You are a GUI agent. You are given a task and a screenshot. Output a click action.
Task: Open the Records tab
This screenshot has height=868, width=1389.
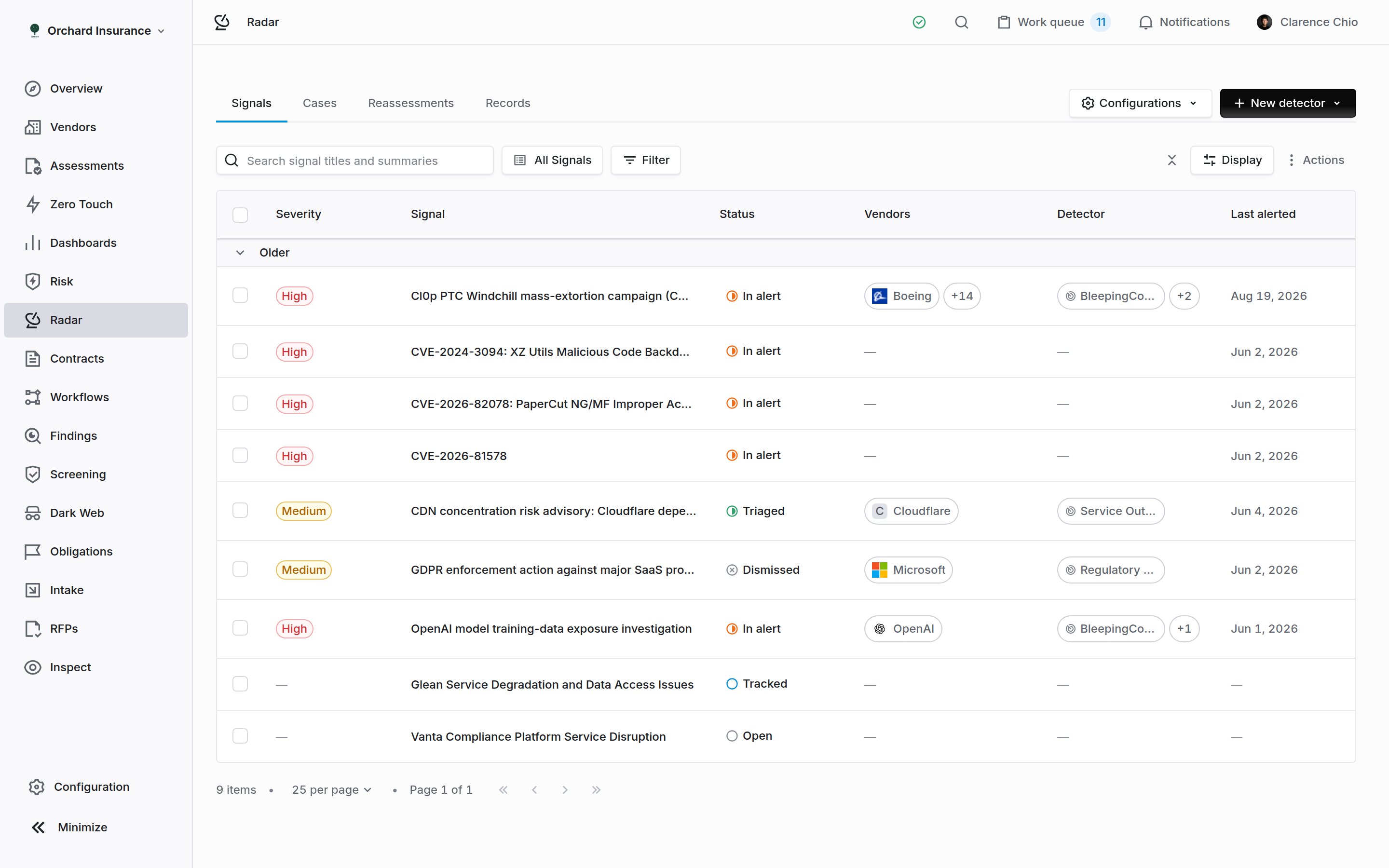tap(507, 103)
